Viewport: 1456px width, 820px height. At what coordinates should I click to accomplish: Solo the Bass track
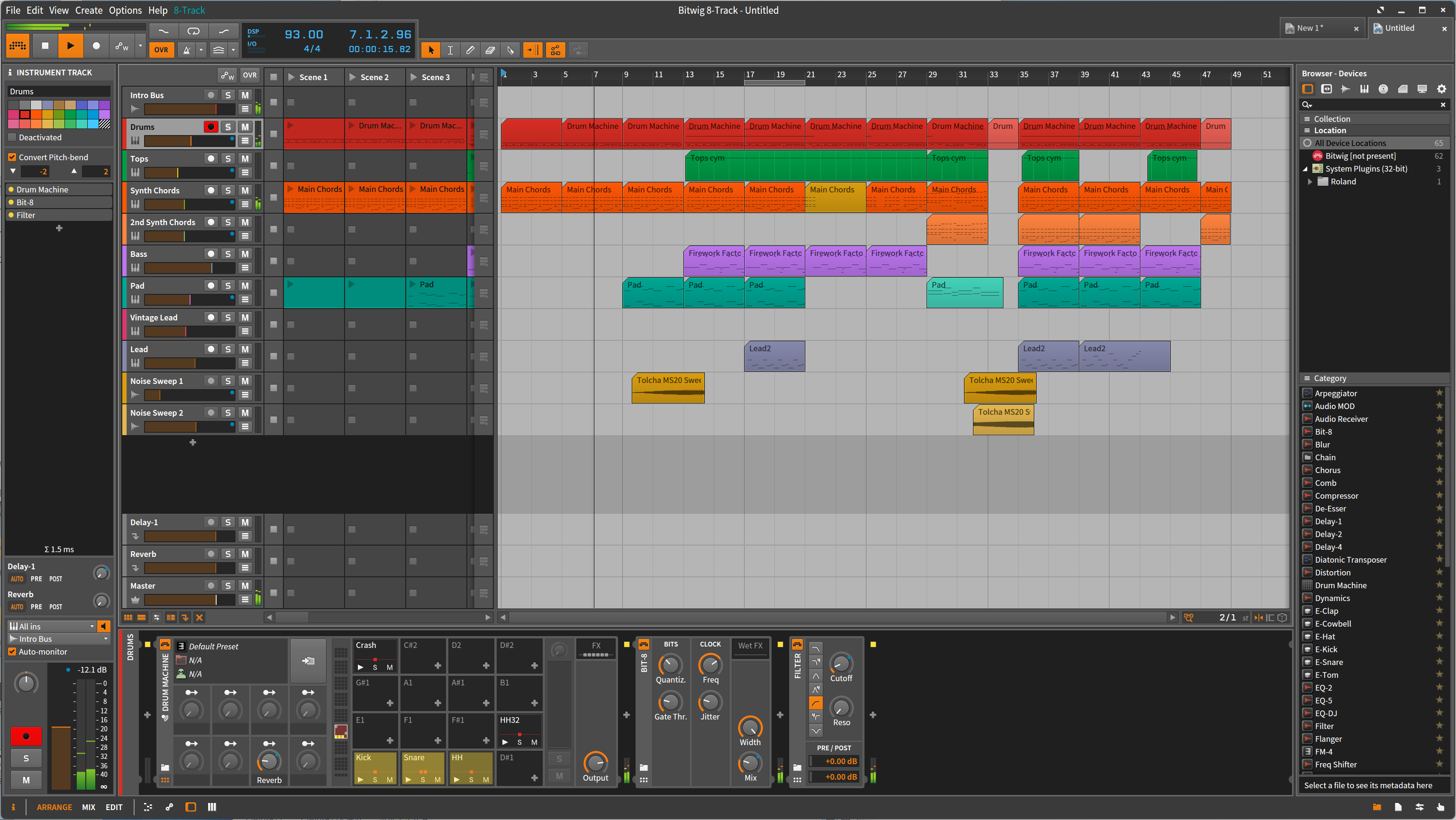coord(228,255)
